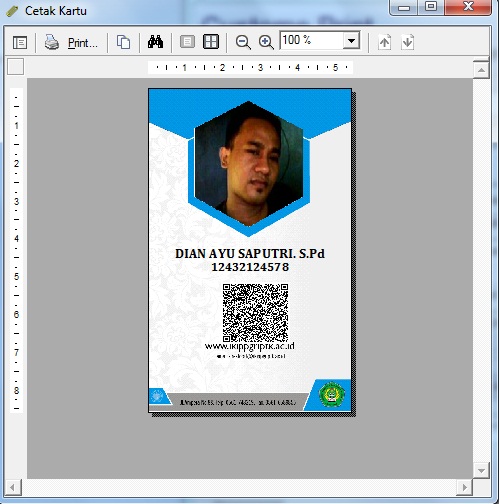Click the QR code on the card
499x504 pixels.
(x=255, y=313)
